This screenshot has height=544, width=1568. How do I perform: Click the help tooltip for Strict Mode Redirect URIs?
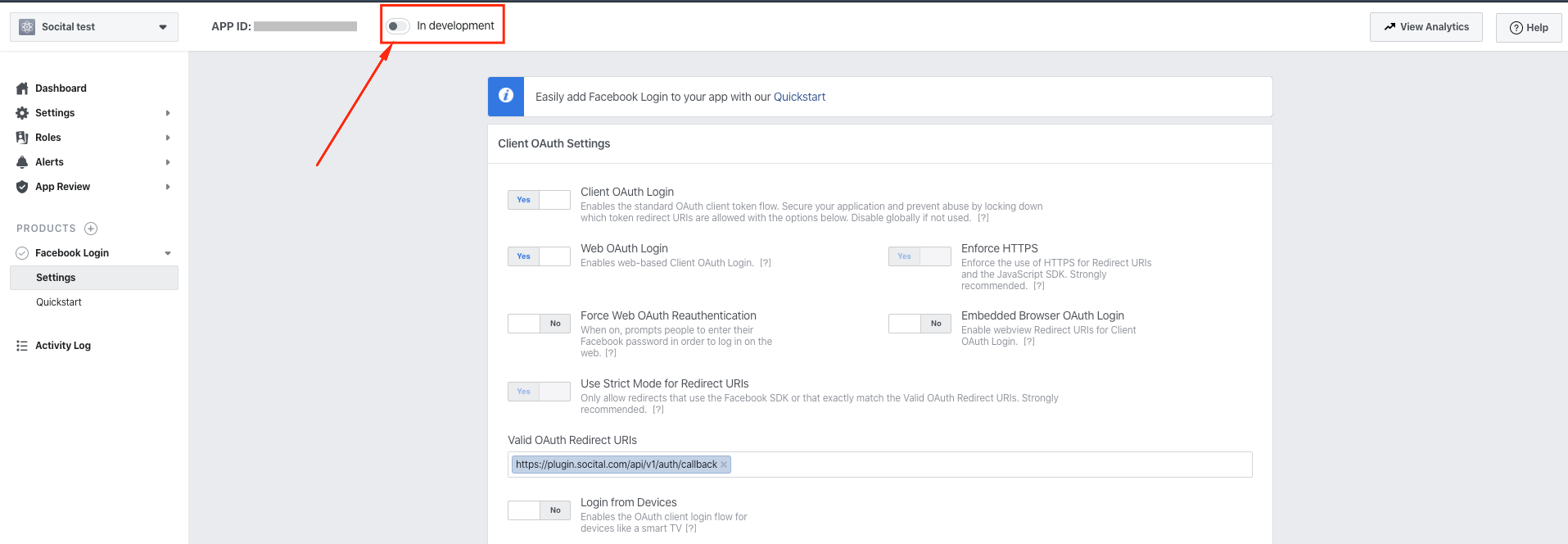point(658,410)
